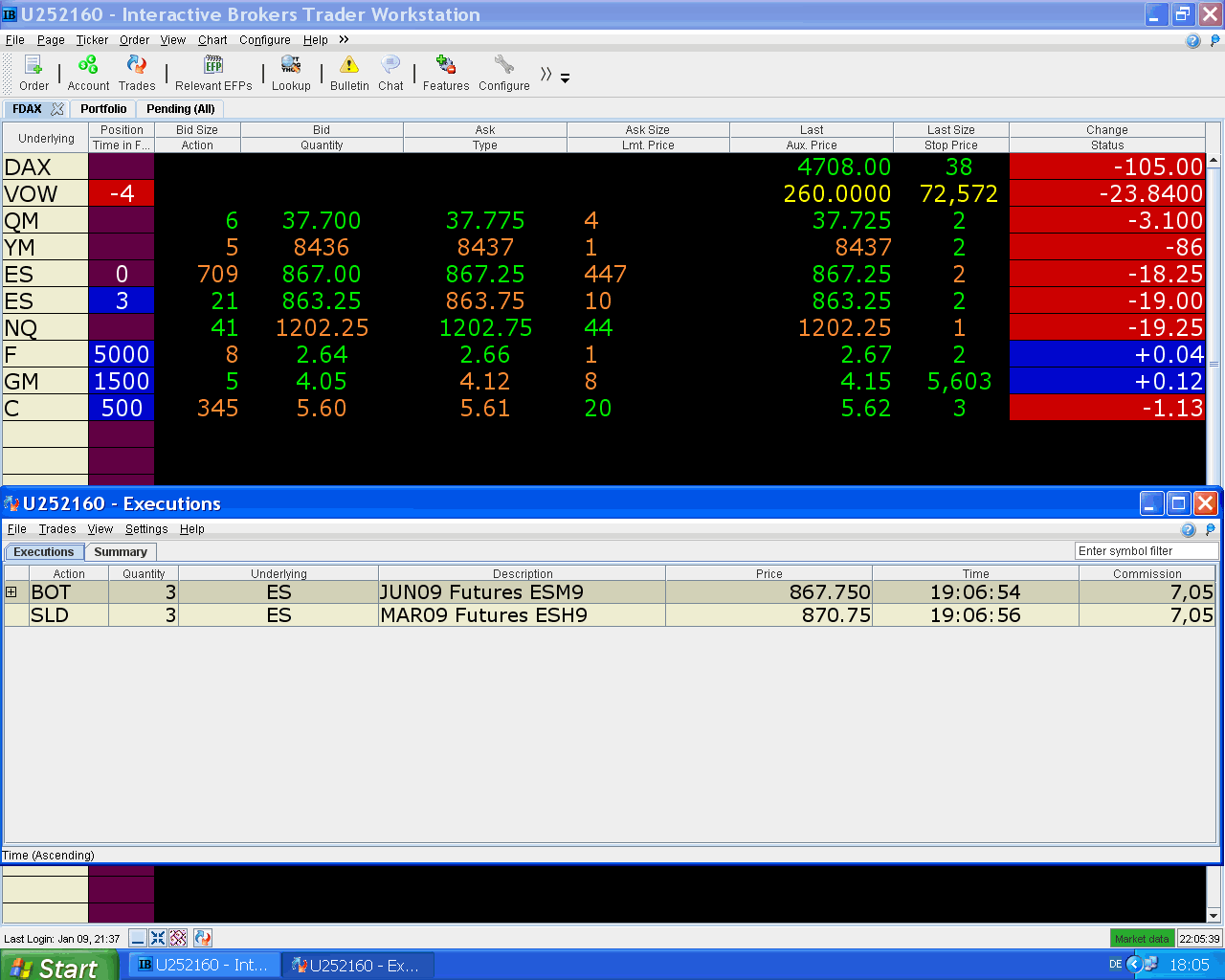Open the Configure menu

click(265, 40)
